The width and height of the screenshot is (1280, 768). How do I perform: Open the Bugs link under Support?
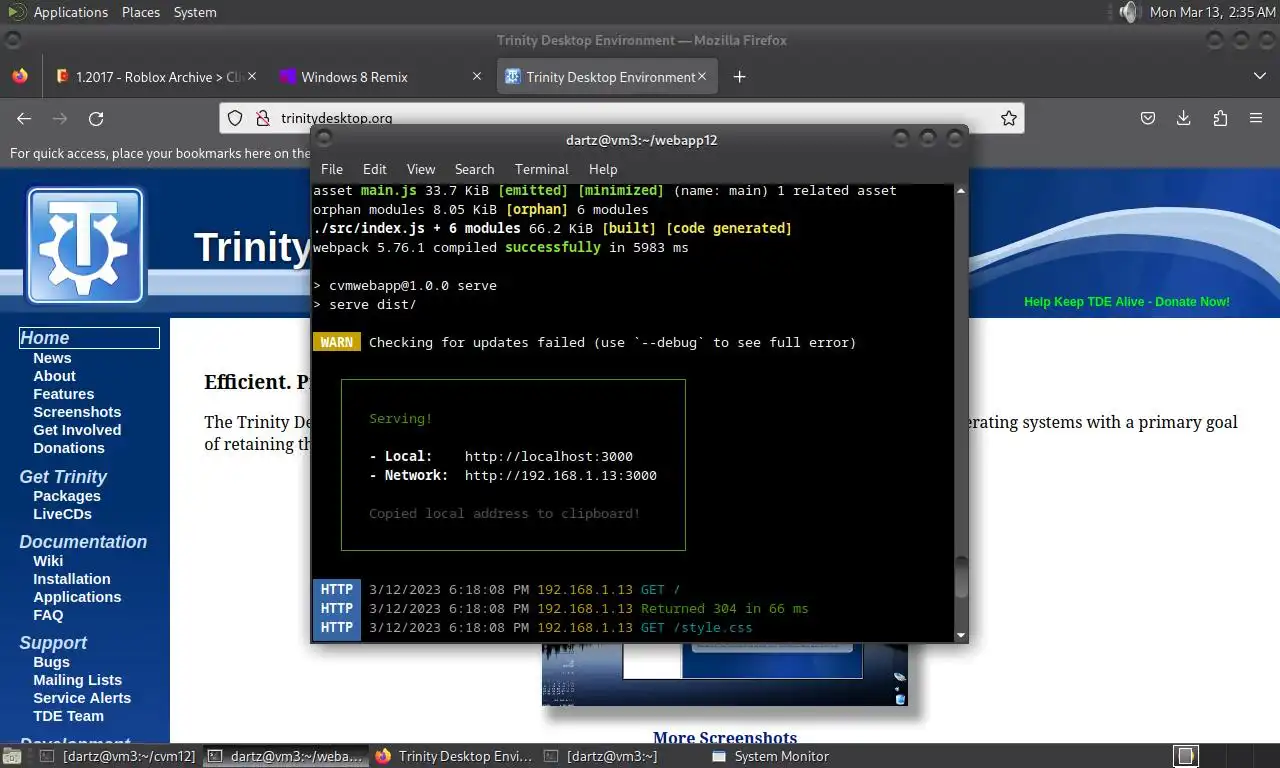tap(51, 662)
